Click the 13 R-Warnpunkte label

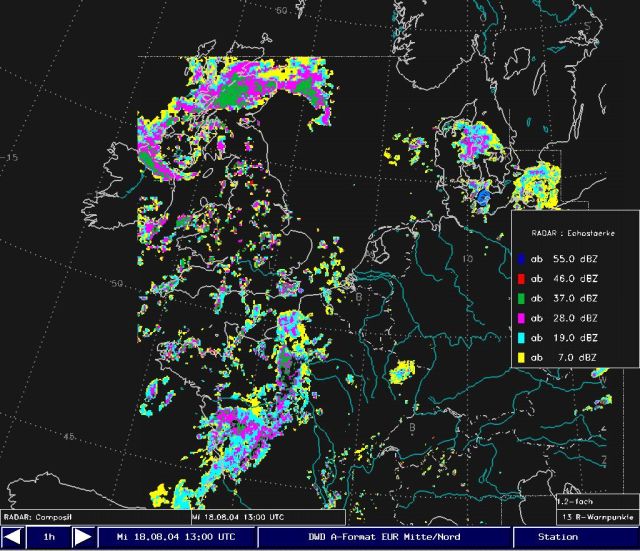tap(596, 517)
